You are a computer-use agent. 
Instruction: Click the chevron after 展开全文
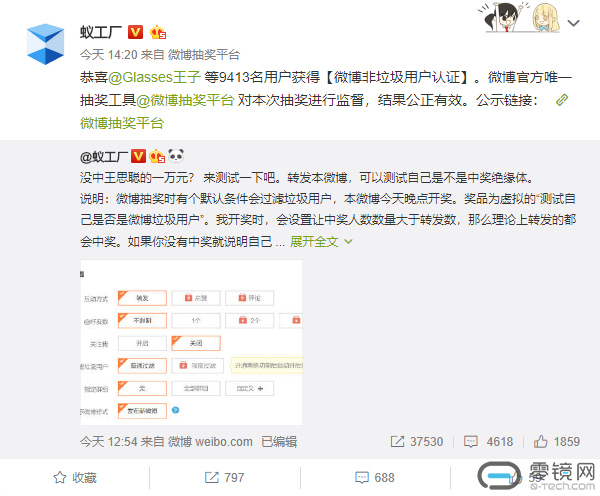(x=348, y=242)
